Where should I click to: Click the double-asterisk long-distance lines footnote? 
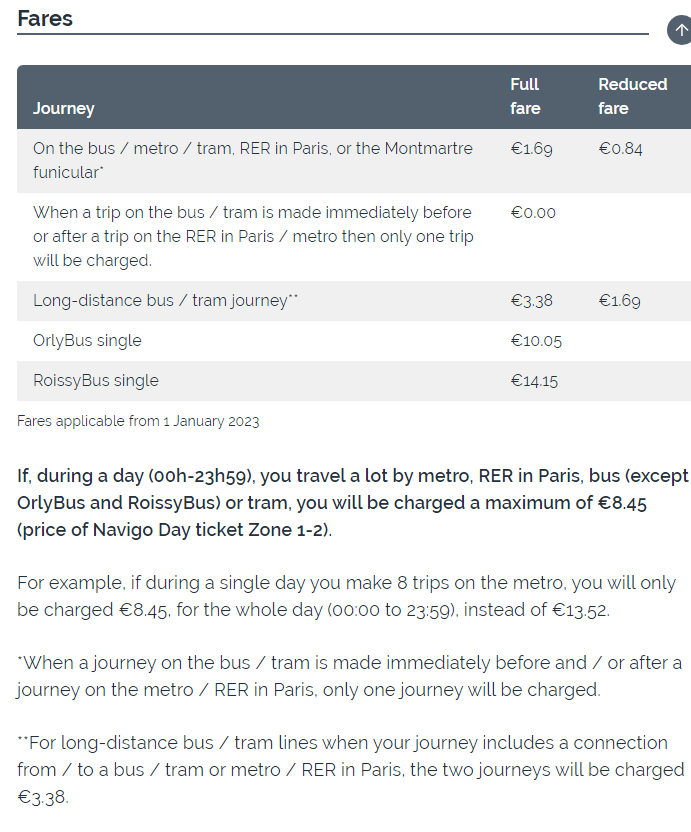(351, 769)
